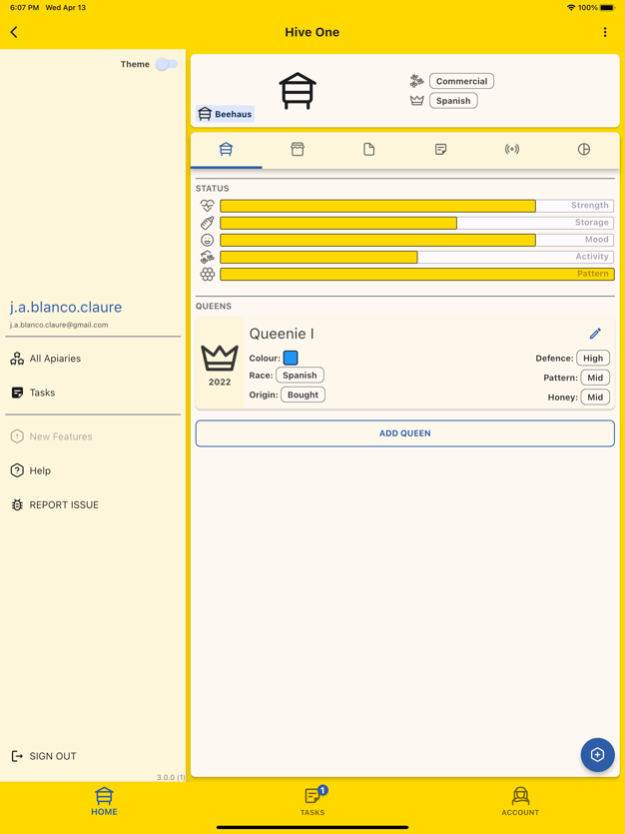Click the Mood status bar
The height and width of the screenshot is (834, 625).
[417, 239]
